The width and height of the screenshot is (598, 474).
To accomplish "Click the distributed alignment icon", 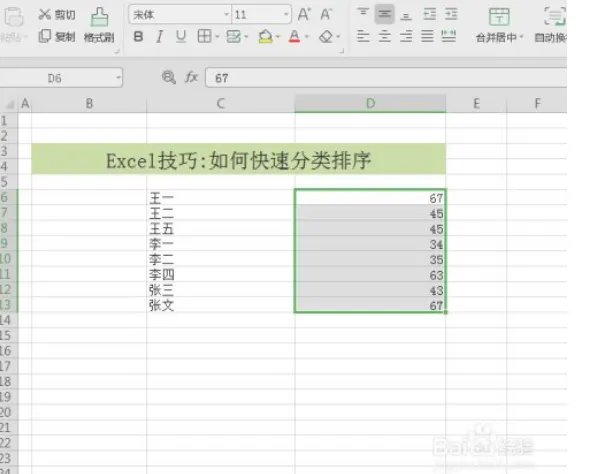I will (448, 37).
